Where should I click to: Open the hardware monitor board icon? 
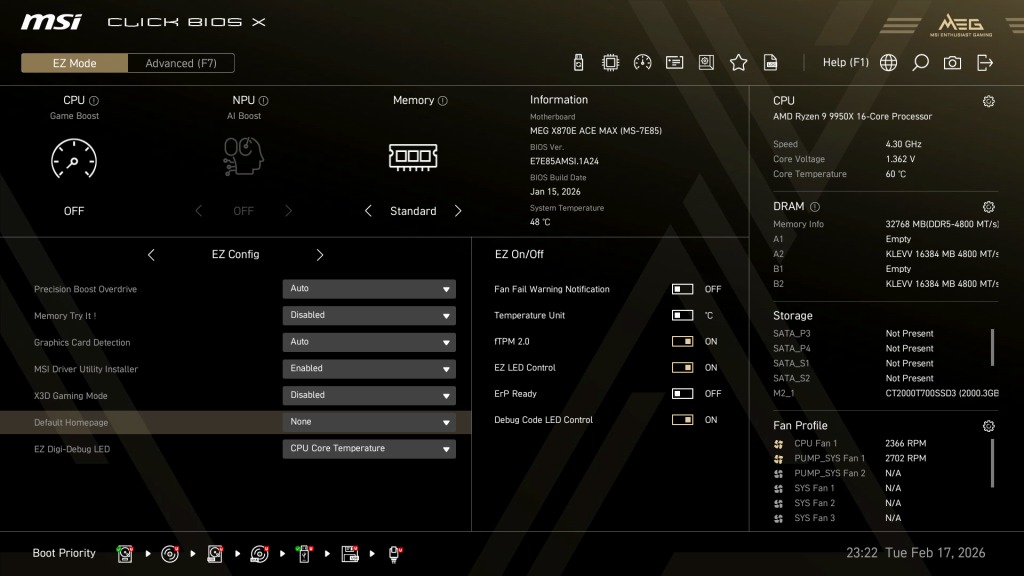(706, 63)
